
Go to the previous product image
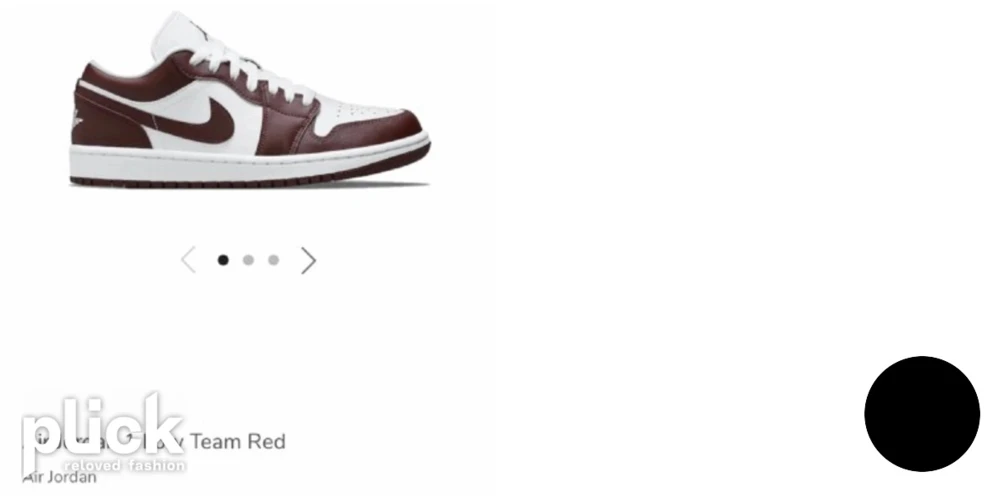[x=188, y=260]
